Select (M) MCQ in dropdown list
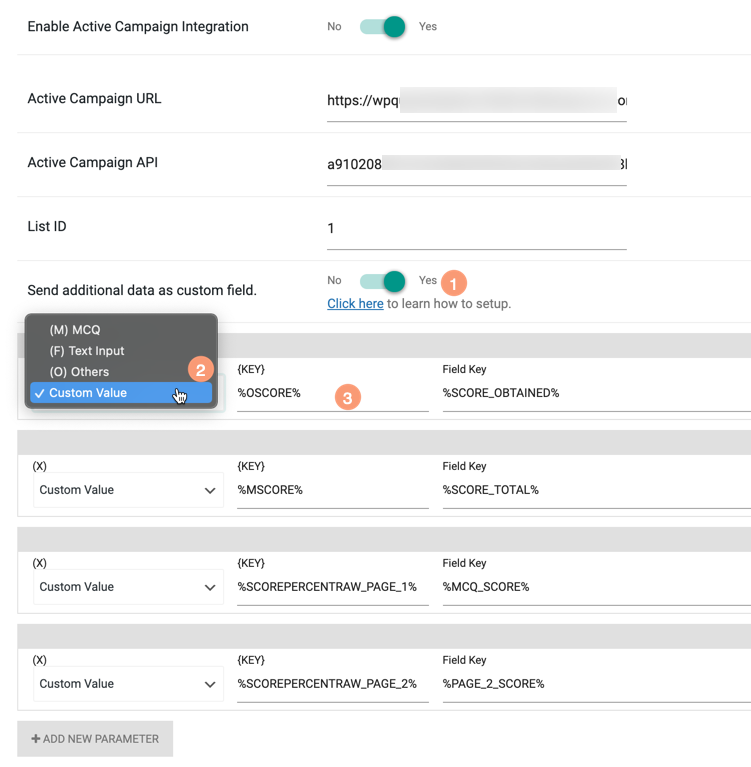 click(121, 330)
